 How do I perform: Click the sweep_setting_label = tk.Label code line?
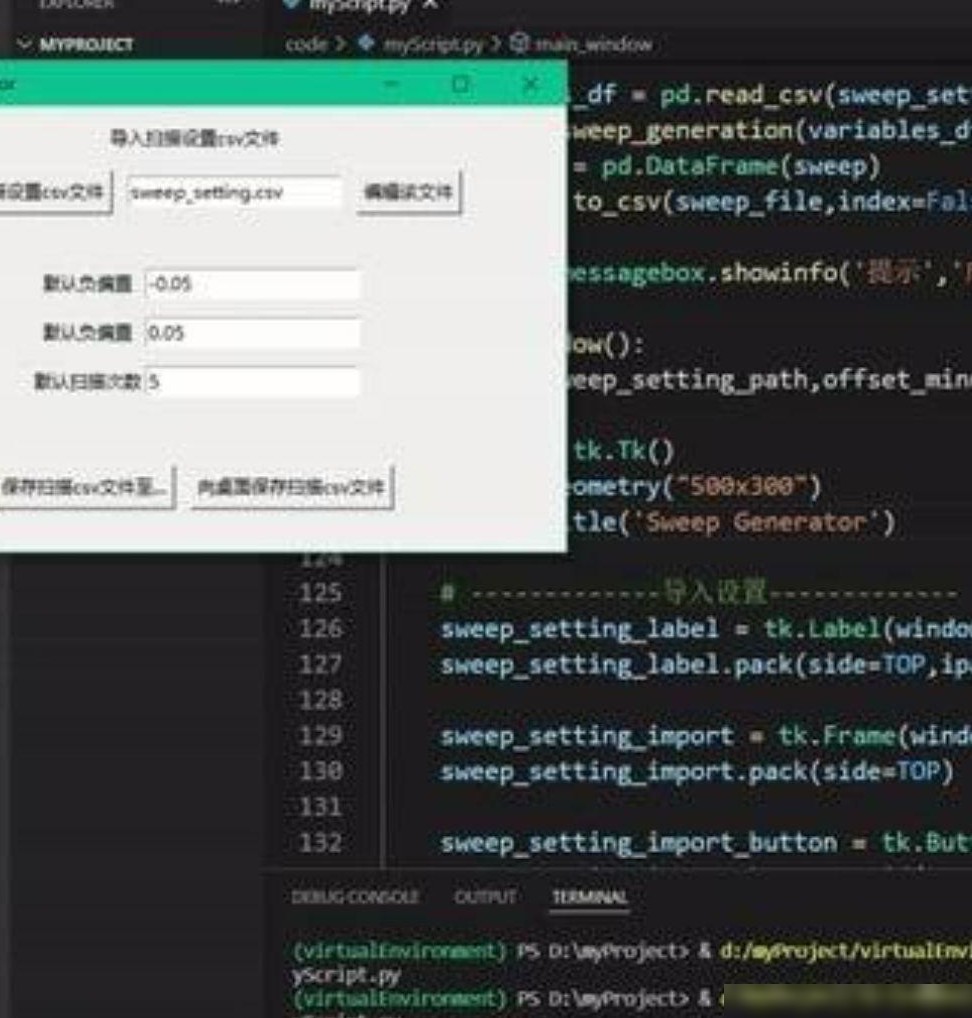coord(706,629)
